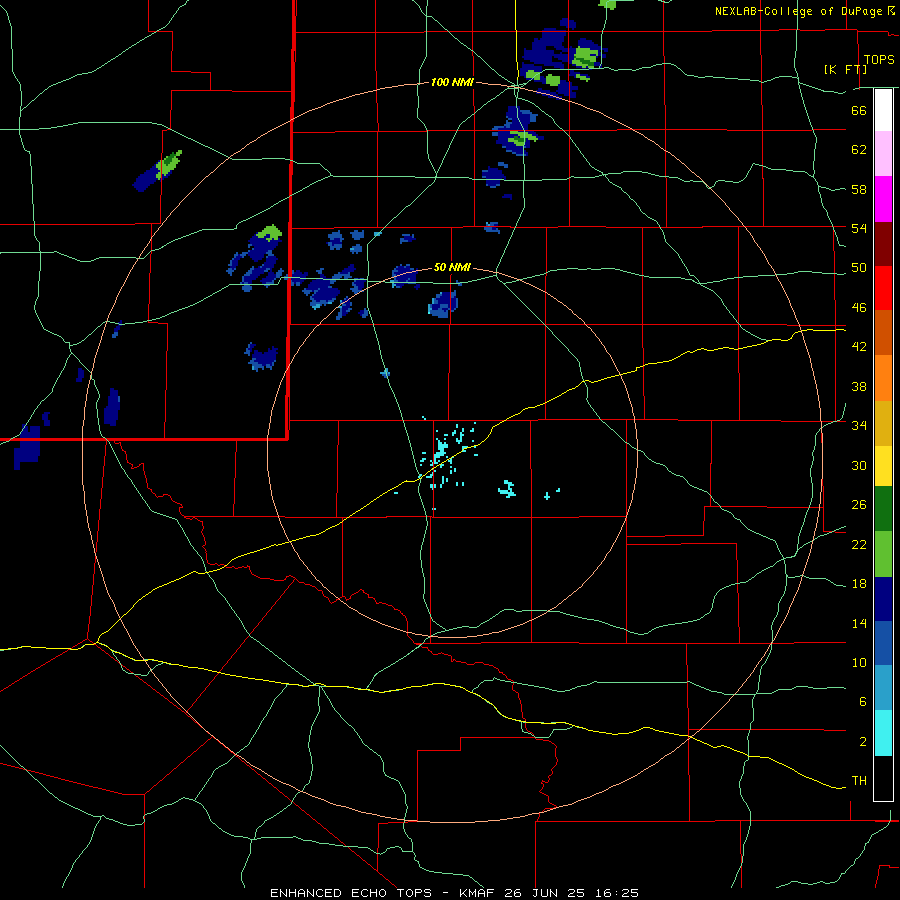This screenshot has width=900, height=900.
Task: Click the 'TOPS' legend title
Action: point(879,60)
